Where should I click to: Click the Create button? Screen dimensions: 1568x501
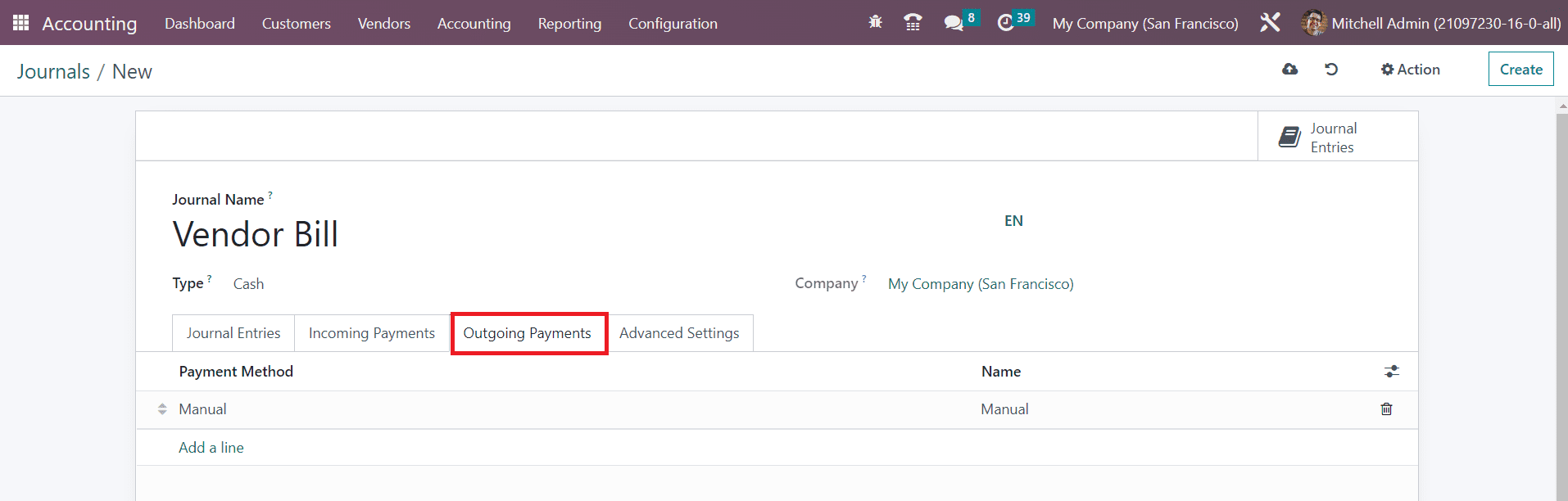1520,70
